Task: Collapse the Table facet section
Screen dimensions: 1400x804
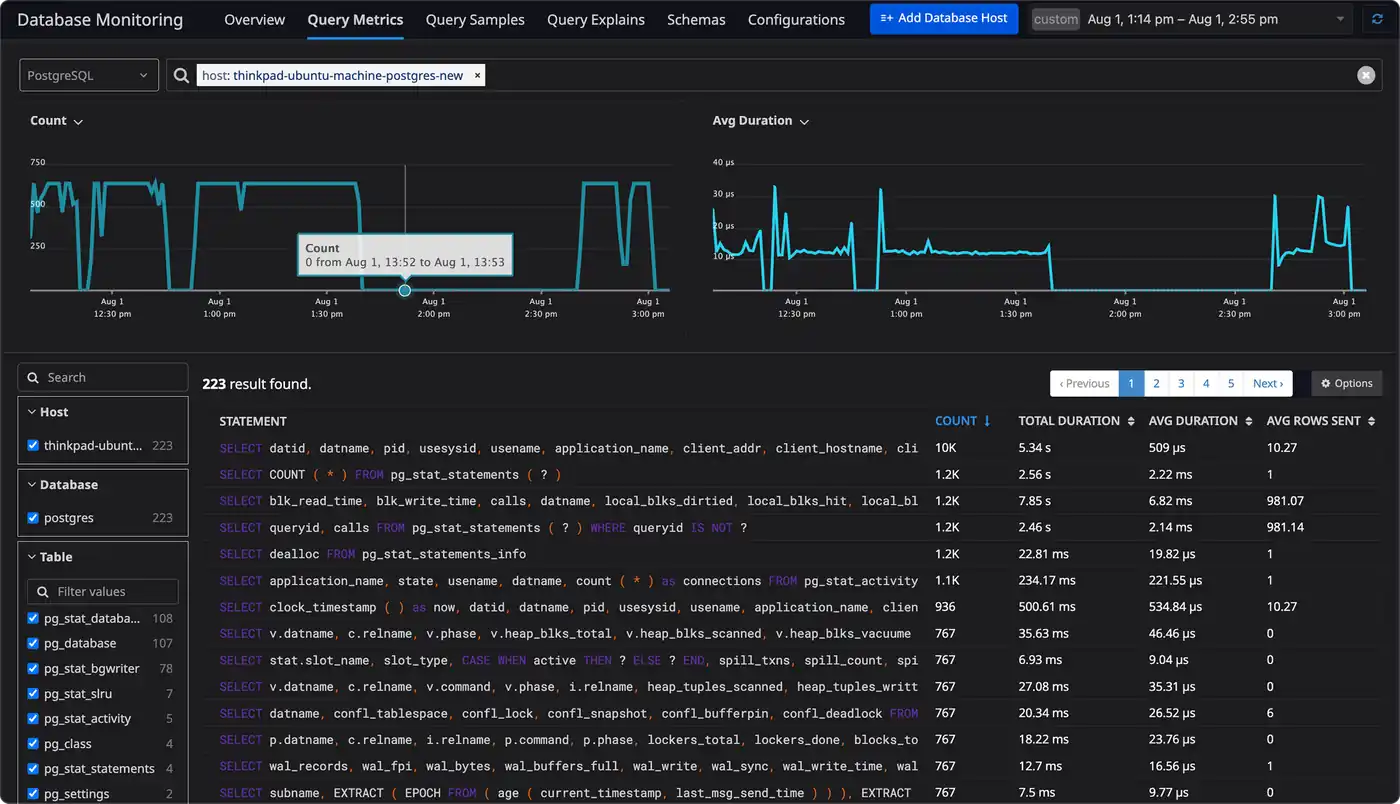Action: [31, 557]
